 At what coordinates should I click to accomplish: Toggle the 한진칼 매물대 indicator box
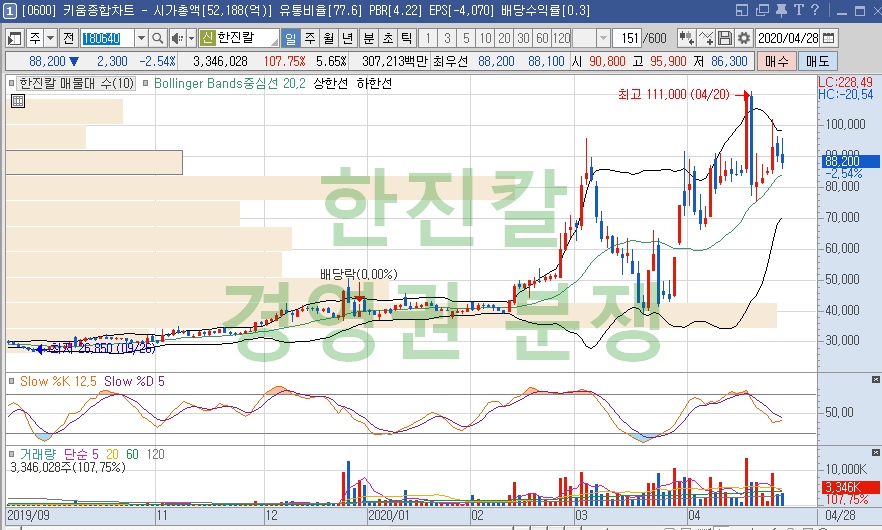(x=11, y=83)
